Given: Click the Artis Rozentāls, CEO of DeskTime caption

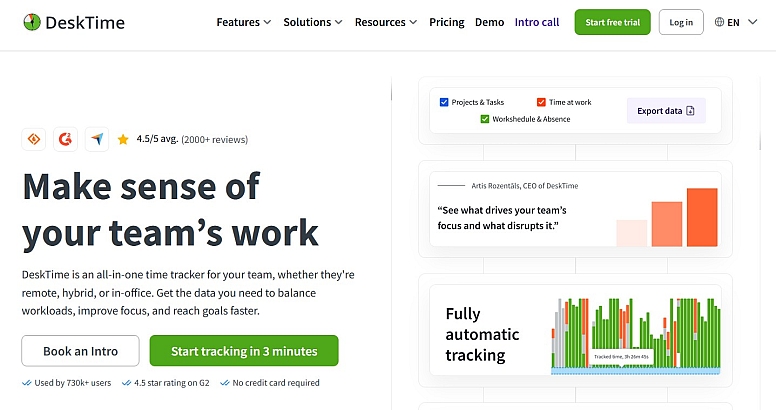Looking at the screenshot, I should [x=525, y=186].
